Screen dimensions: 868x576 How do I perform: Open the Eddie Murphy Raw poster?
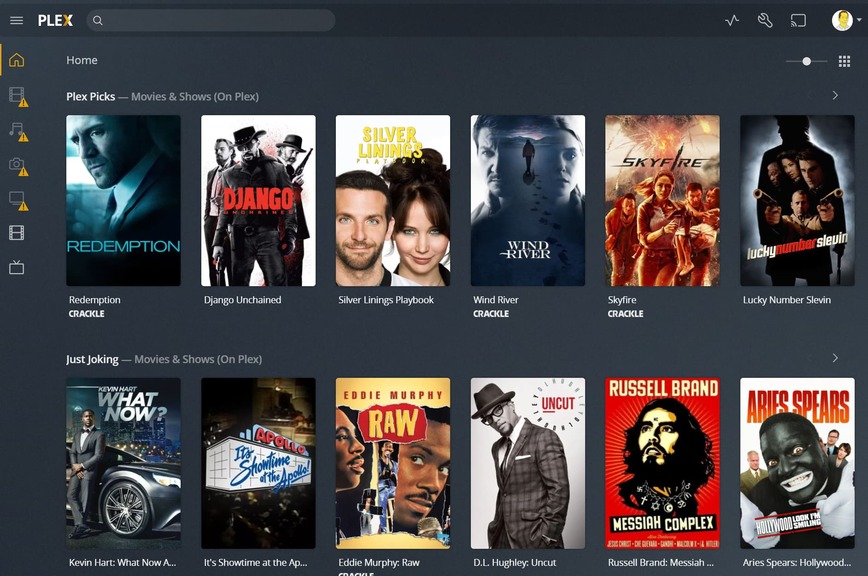pyautogui.click(x=393, y=463)
